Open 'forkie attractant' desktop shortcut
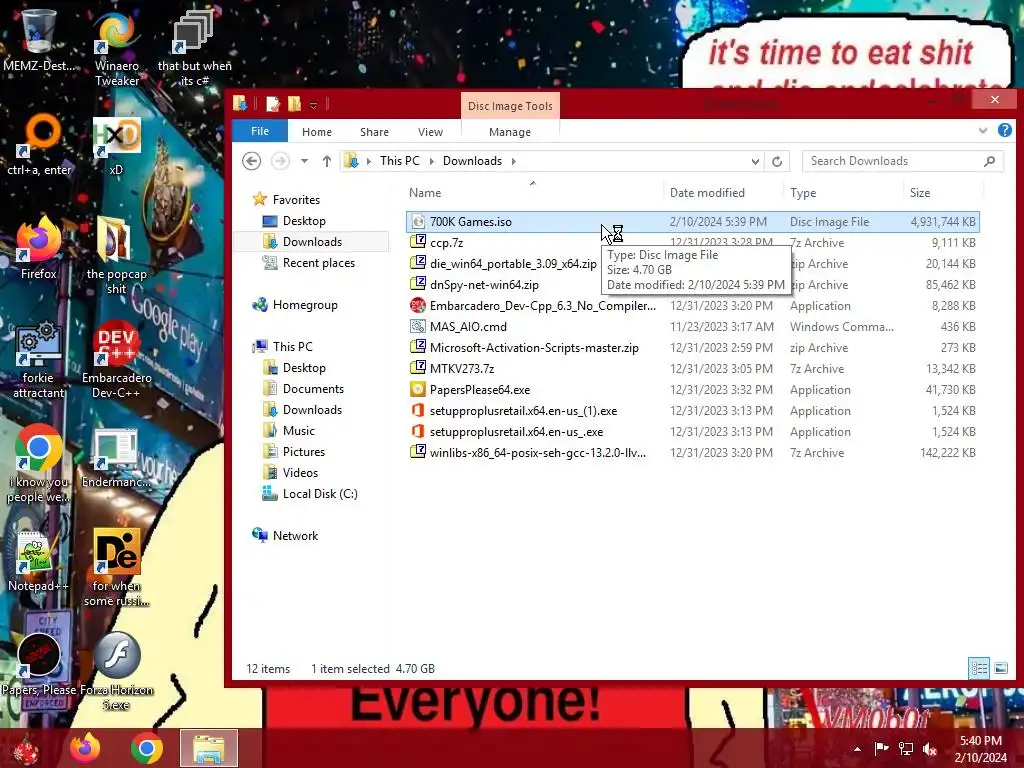Viewport: 1024px width, 768px height. coord(39,359)
